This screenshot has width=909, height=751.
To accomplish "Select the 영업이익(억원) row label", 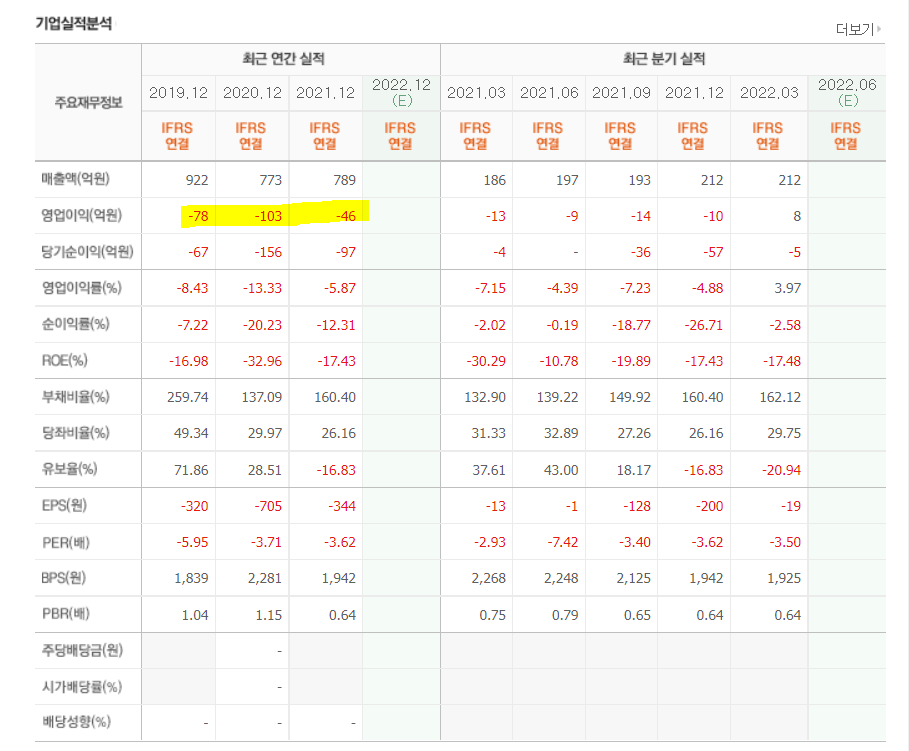I will [81, 215].
